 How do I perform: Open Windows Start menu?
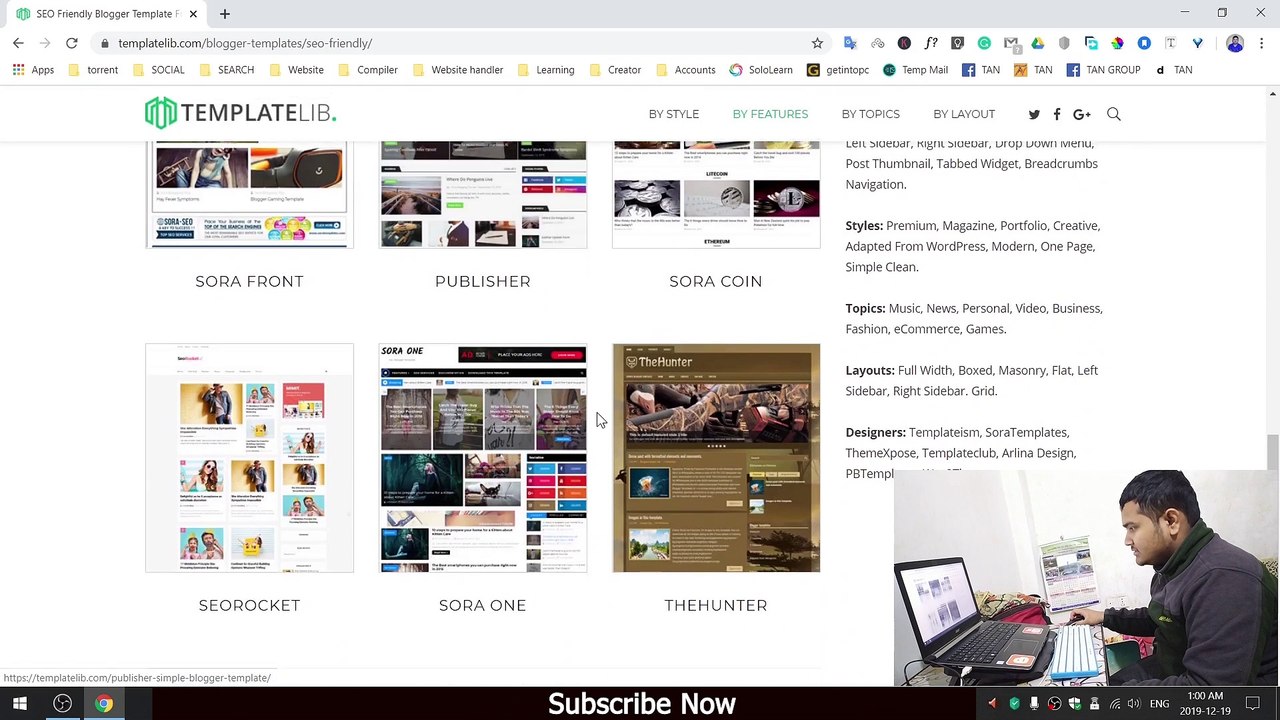20,704
